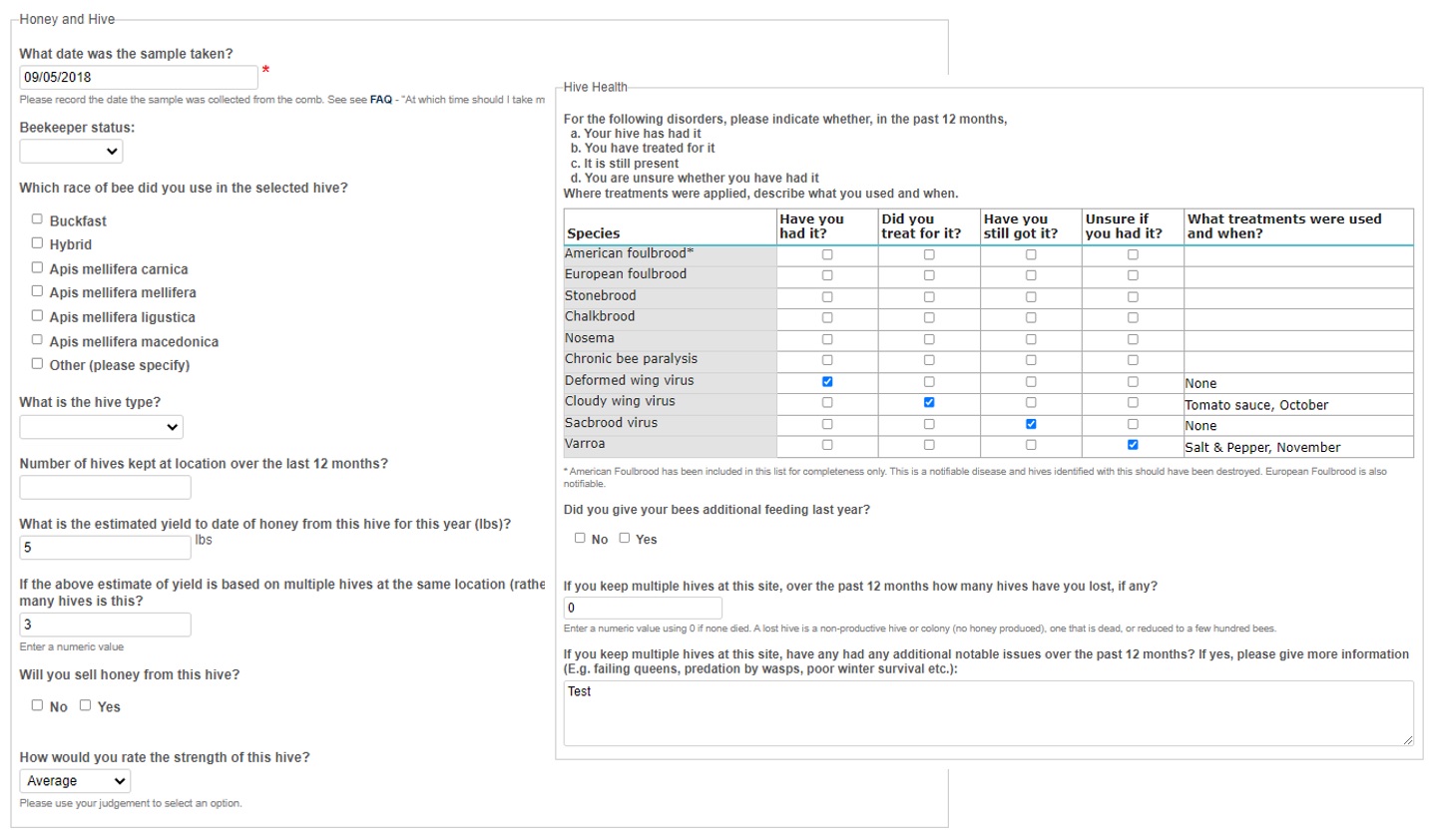Check the Buckfast bee race option
The height and width of the screenshot is (840, 1431).
click(x=37, y=218)
